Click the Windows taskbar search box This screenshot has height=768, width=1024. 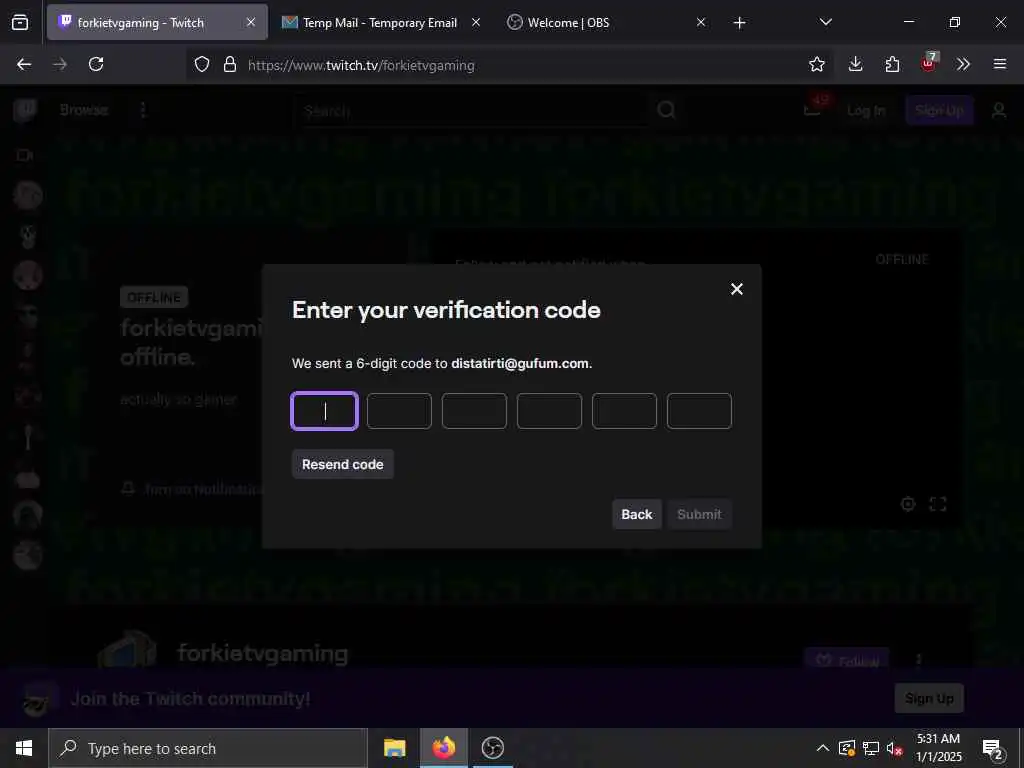coord(208,748)
